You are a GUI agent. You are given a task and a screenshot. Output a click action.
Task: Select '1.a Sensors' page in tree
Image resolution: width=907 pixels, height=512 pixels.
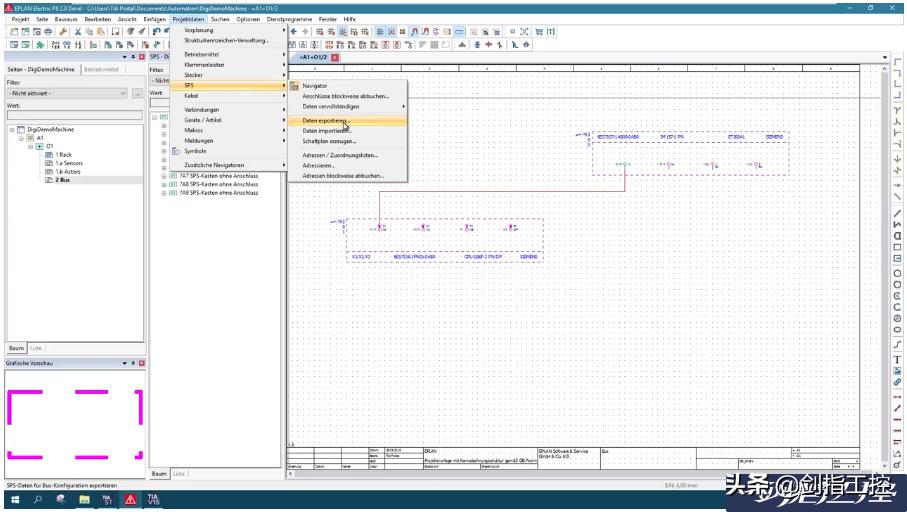[x=69, y=163]
